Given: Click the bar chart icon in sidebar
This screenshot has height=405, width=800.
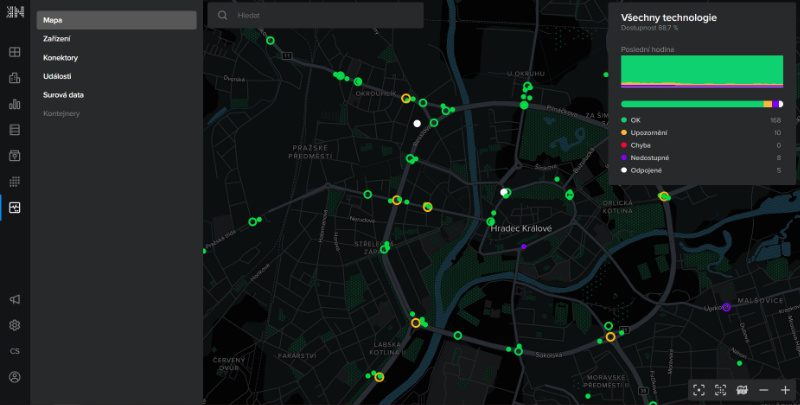Looking at the screenshot, I should coord(15,103).
